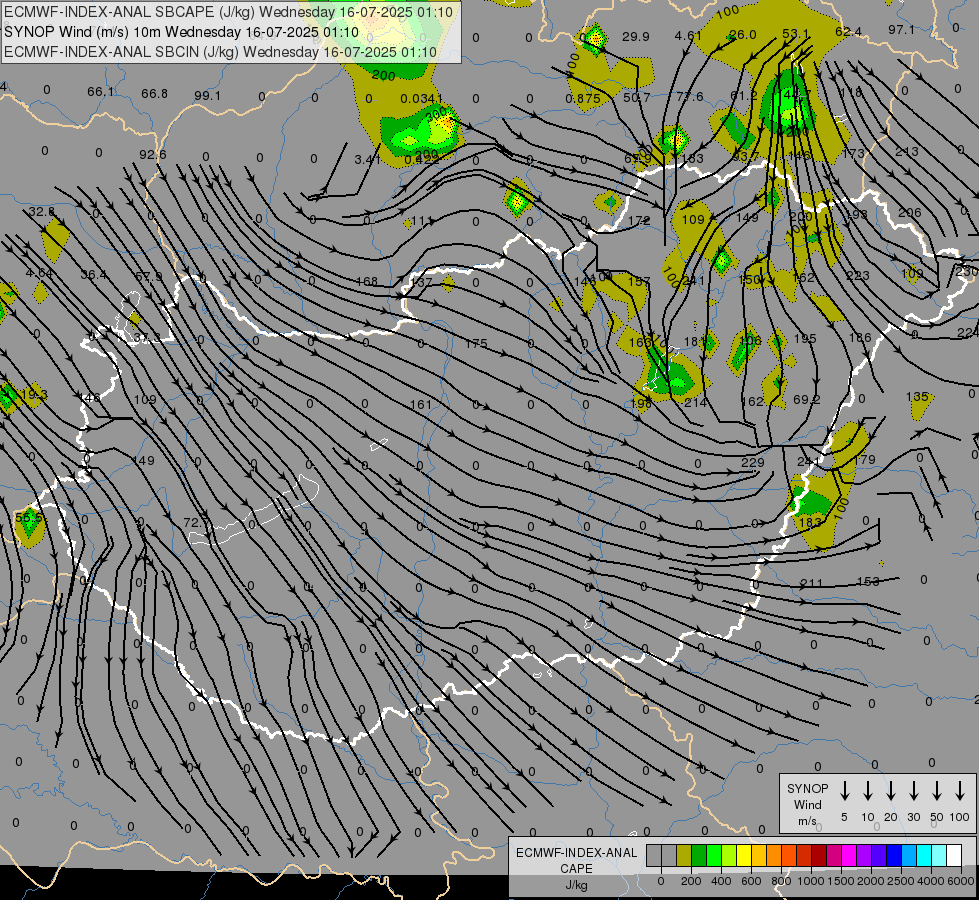Viewport: 979px width, 900px height.
Task: Click the 30 m/s wind arrow in legend
Action: point(914,791)
